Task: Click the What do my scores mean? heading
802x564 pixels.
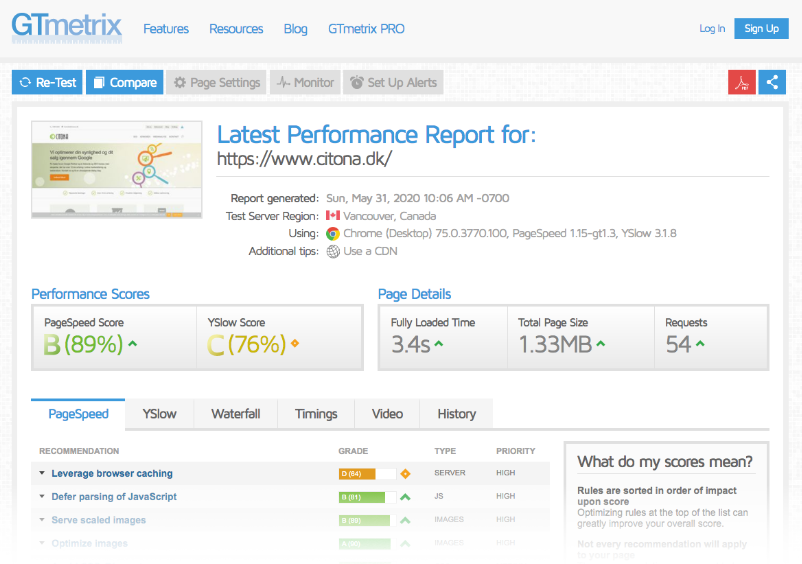Action: point(665,462)
